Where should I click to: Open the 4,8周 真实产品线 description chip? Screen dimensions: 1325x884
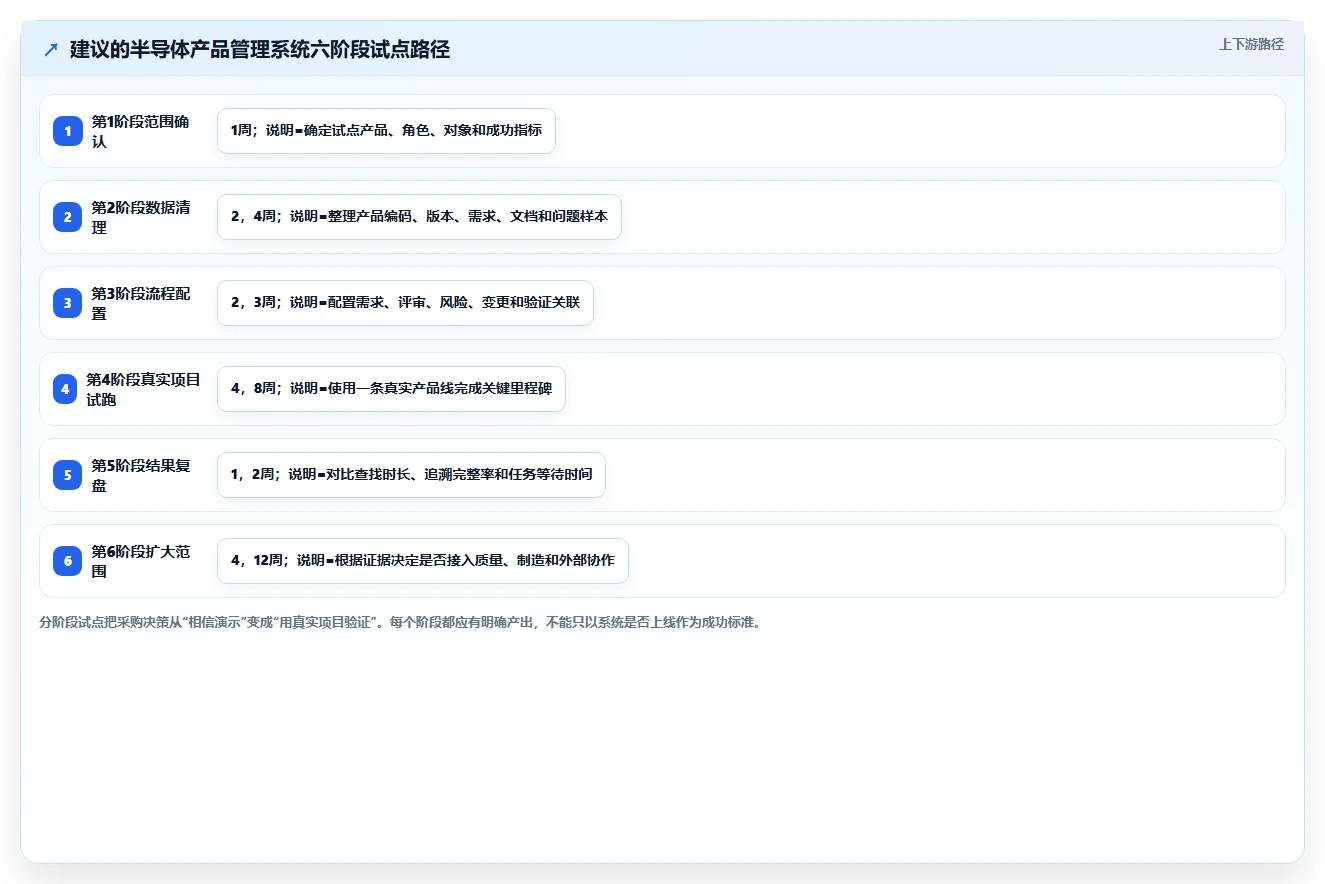pyautogui.click(x=391, y=389)
